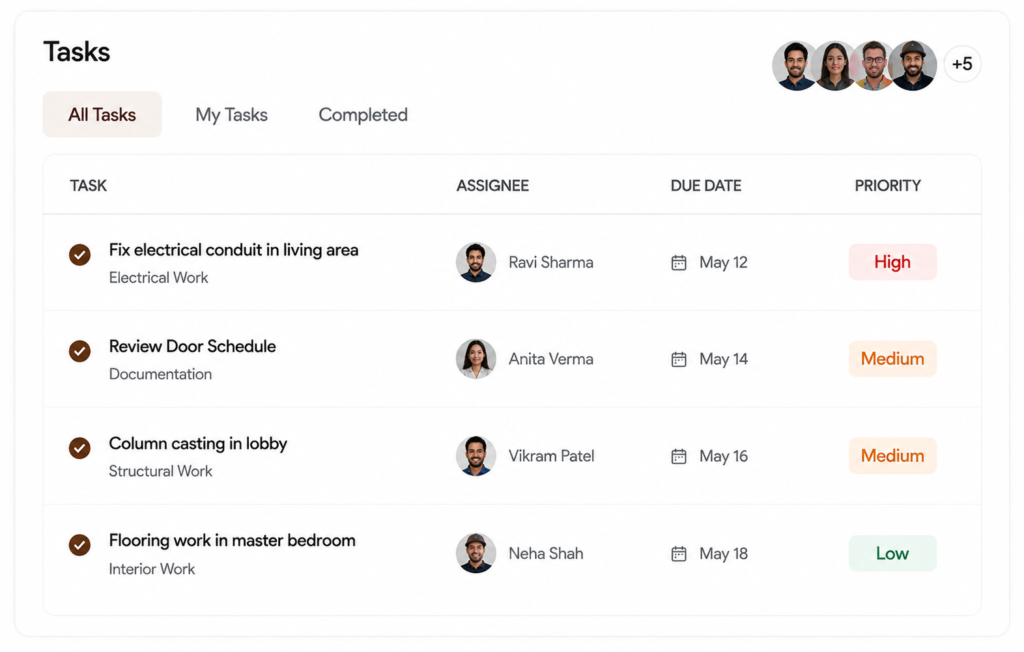
Task: Select Neha Shah's avatar in the table
Action: pyautogui.click(x=475, y=553)
